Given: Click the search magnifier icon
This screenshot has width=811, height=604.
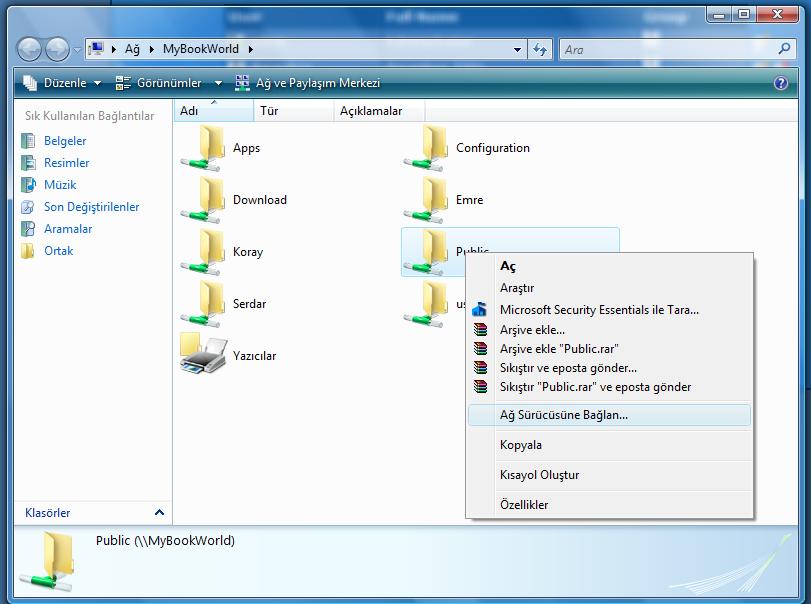Looking at the screenshot, I should [x=784, y=49].
